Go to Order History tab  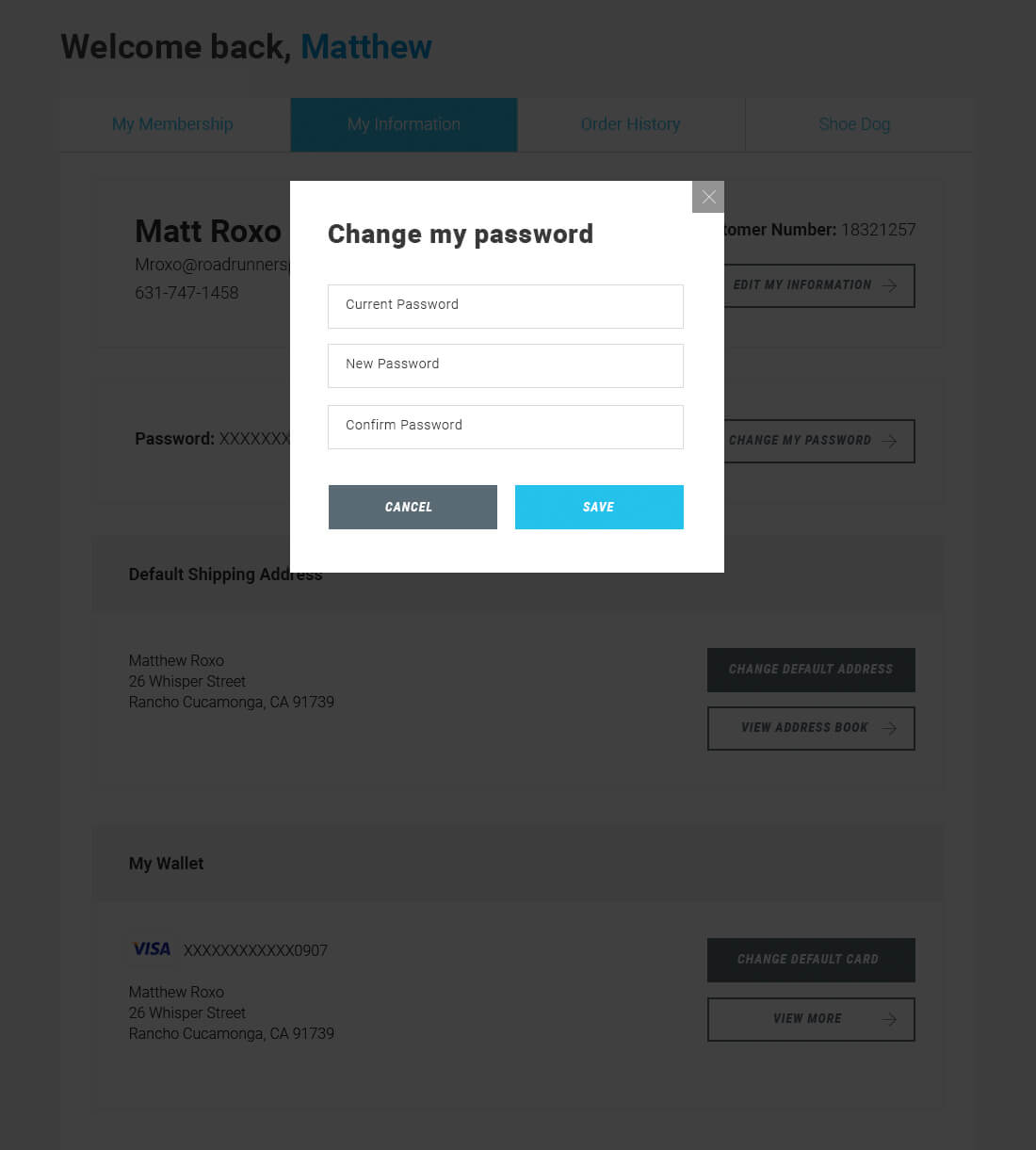coord(631,124)
